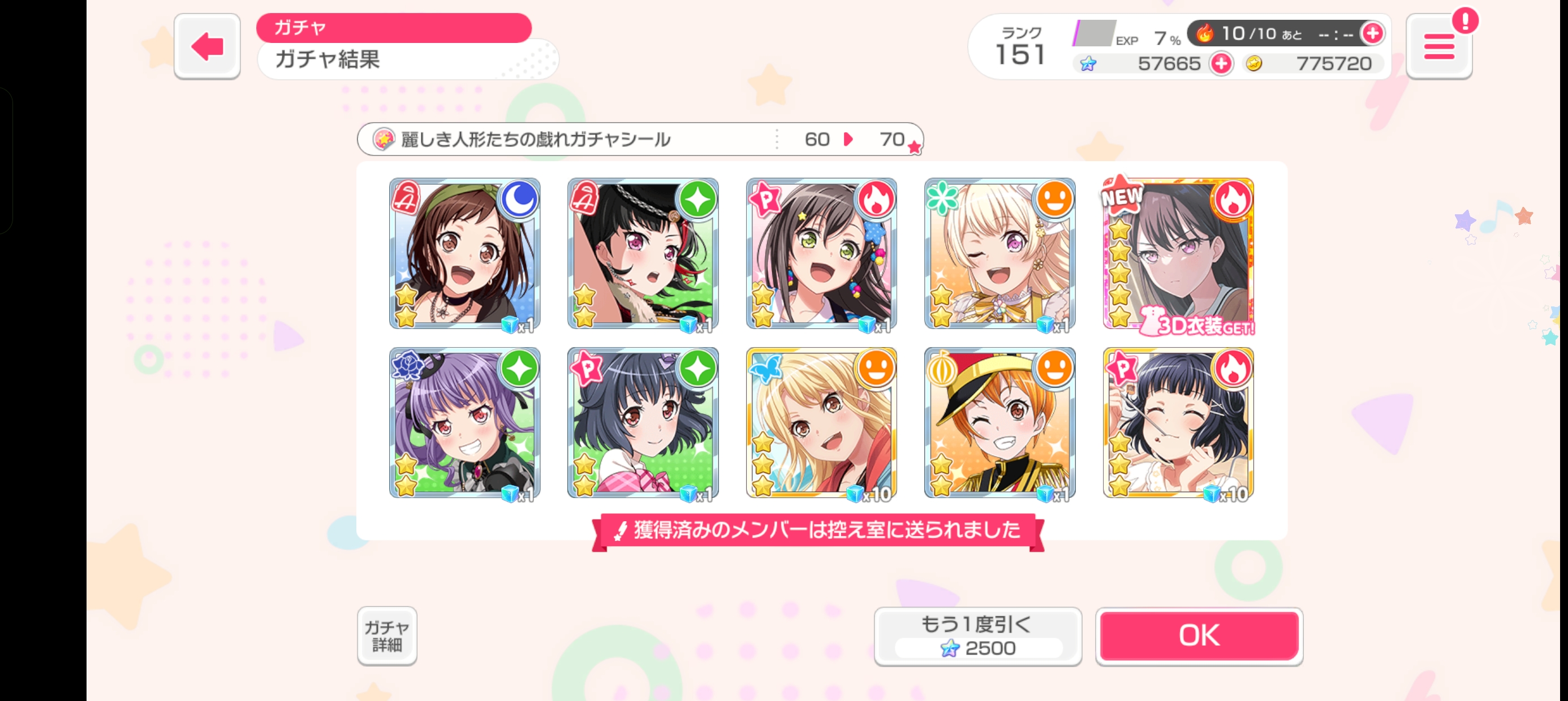Open the ガチャ詳細 details button
This screenshot has width=1568, height=701.
387,635
